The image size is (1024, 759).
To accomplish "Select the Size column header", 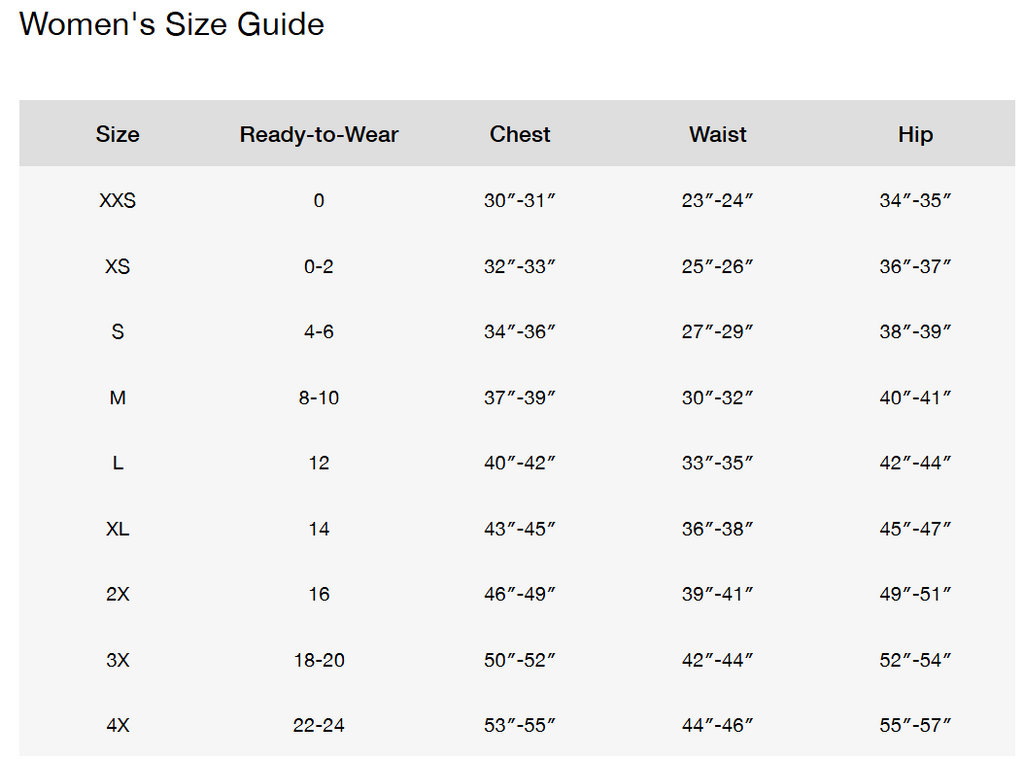I will (118, 134).
